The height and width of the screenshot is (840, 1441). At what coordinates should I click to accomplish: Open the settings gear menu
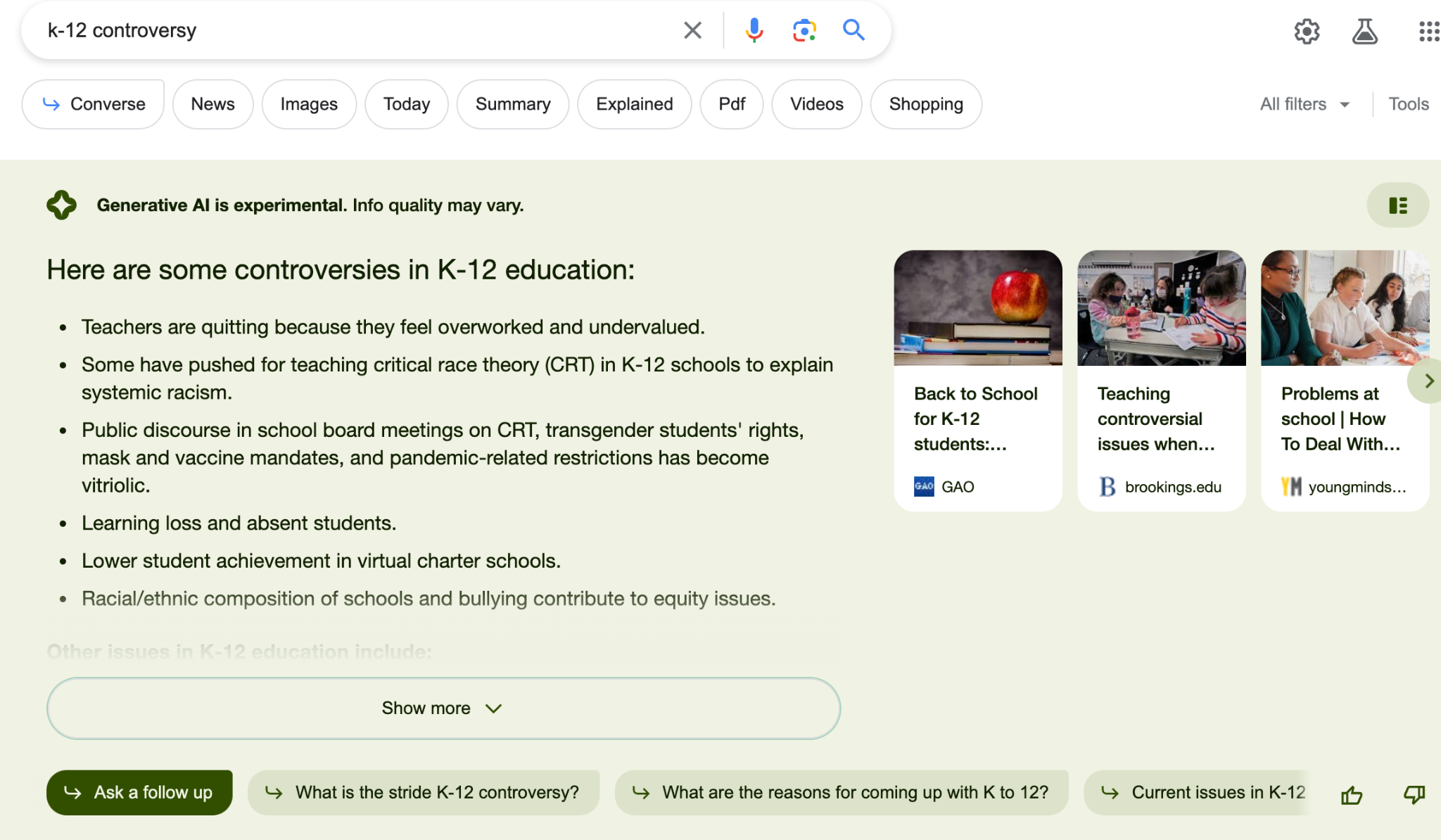click(x=1307, y=32)
